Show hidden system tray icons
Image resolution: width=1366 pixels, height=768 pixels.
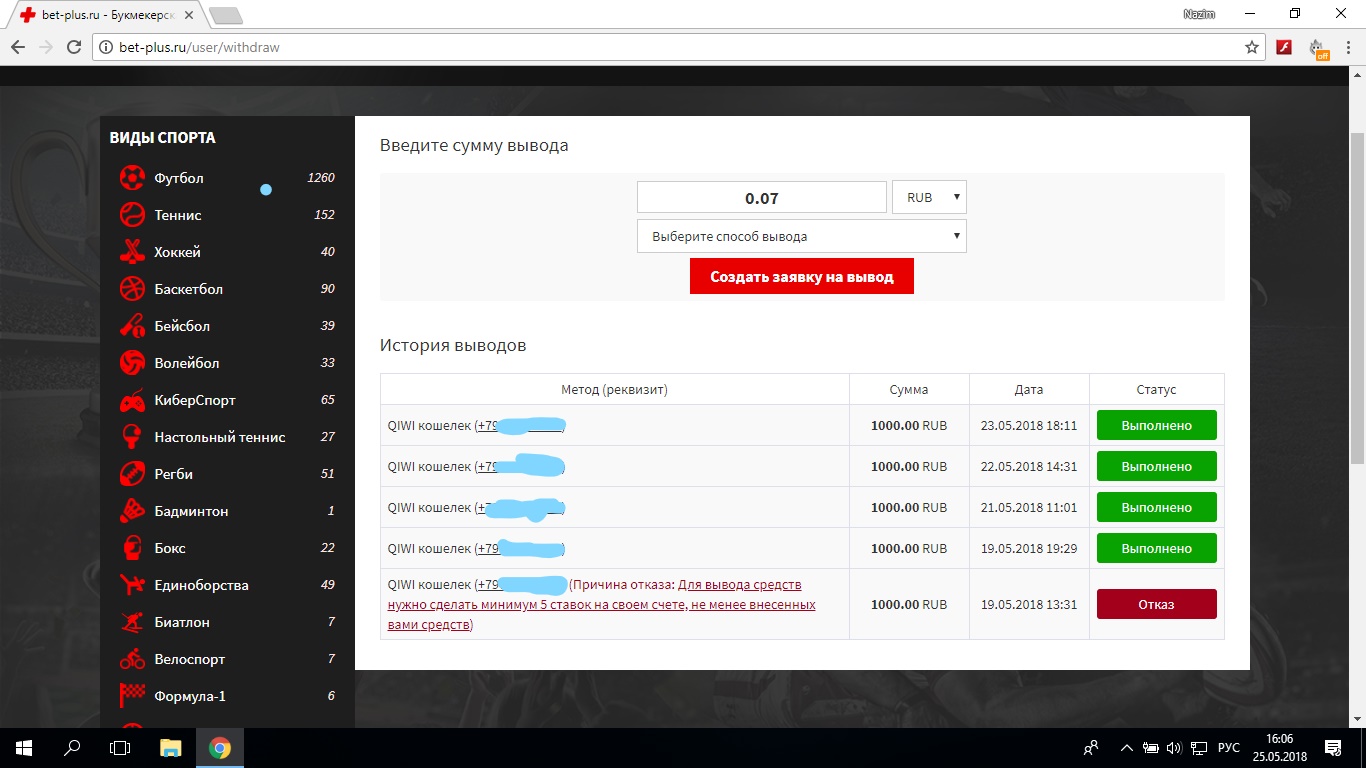[1127, 748]
